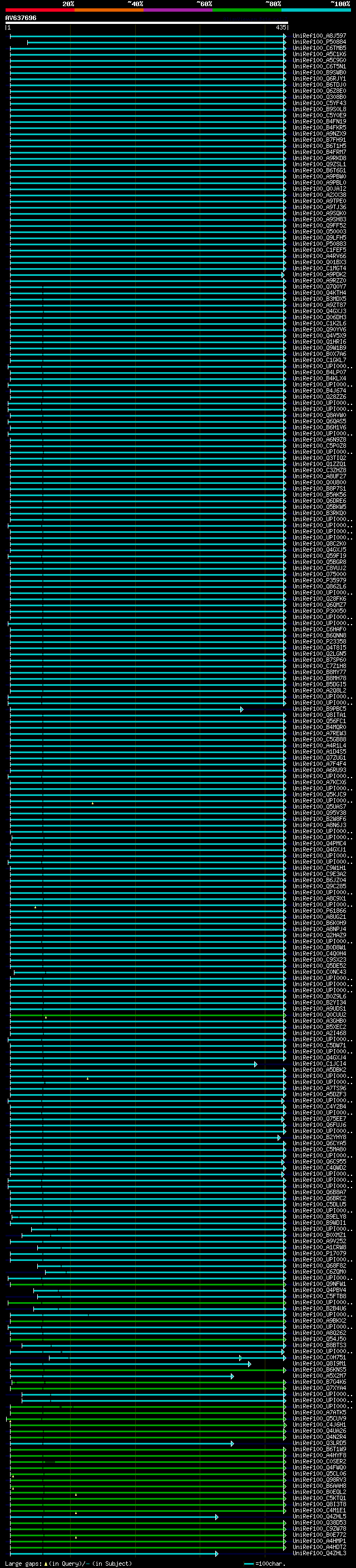
Task: Select hit label UniRef100_C0NC43
Action: (x=319, y=972)
